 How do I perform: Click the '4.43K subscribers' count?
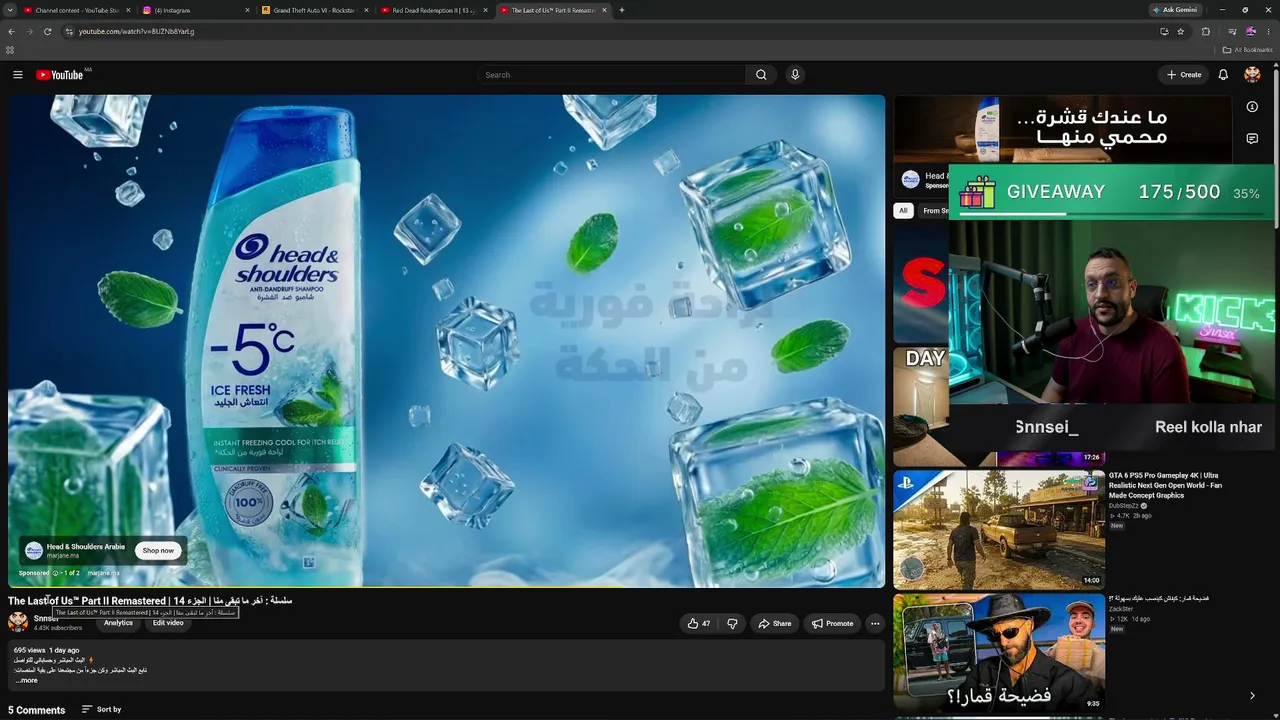(58, 628)
